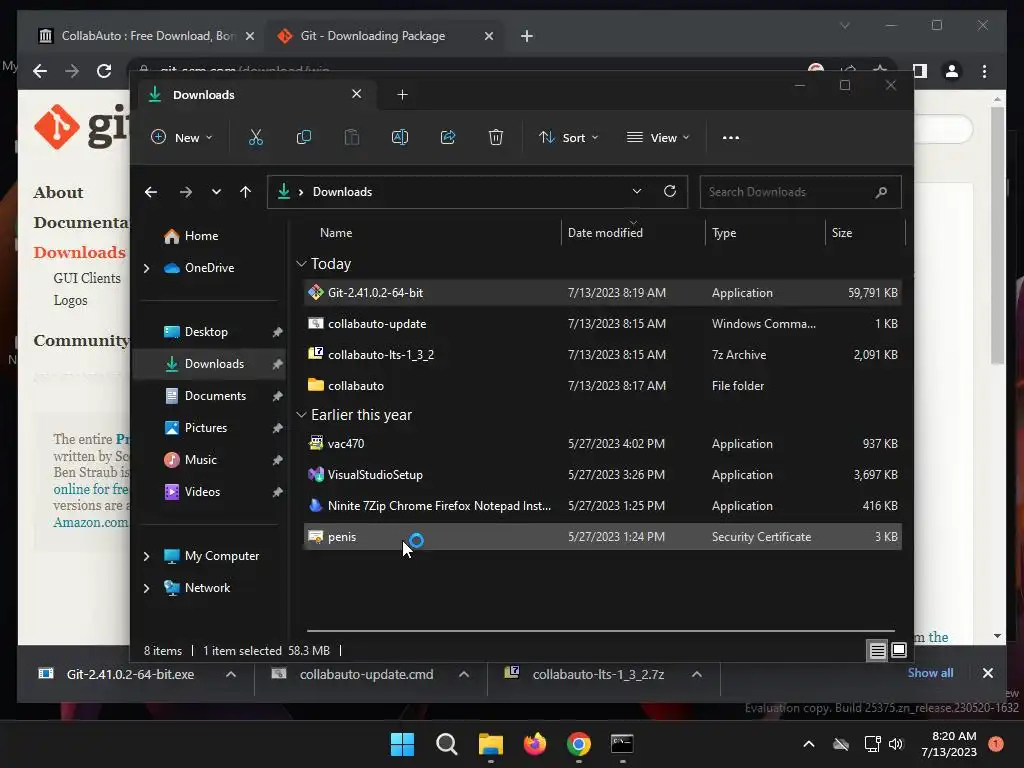The width and height of the screenshot is (1024, 768).
Task: Select the collabauto-lts-1_3_2 archive file
Action: (x=602, y=355)
